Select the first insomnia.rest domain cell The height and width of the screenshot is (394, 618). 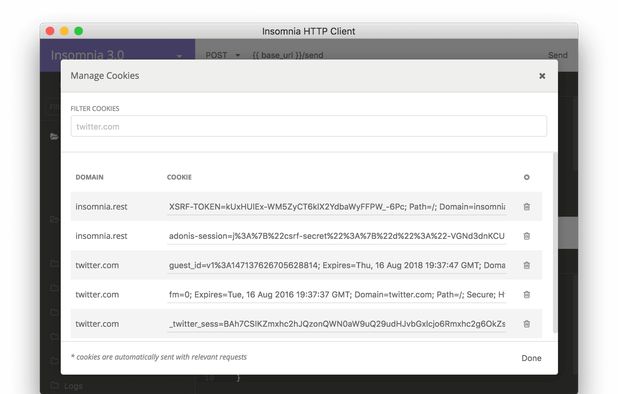[101, 207]
